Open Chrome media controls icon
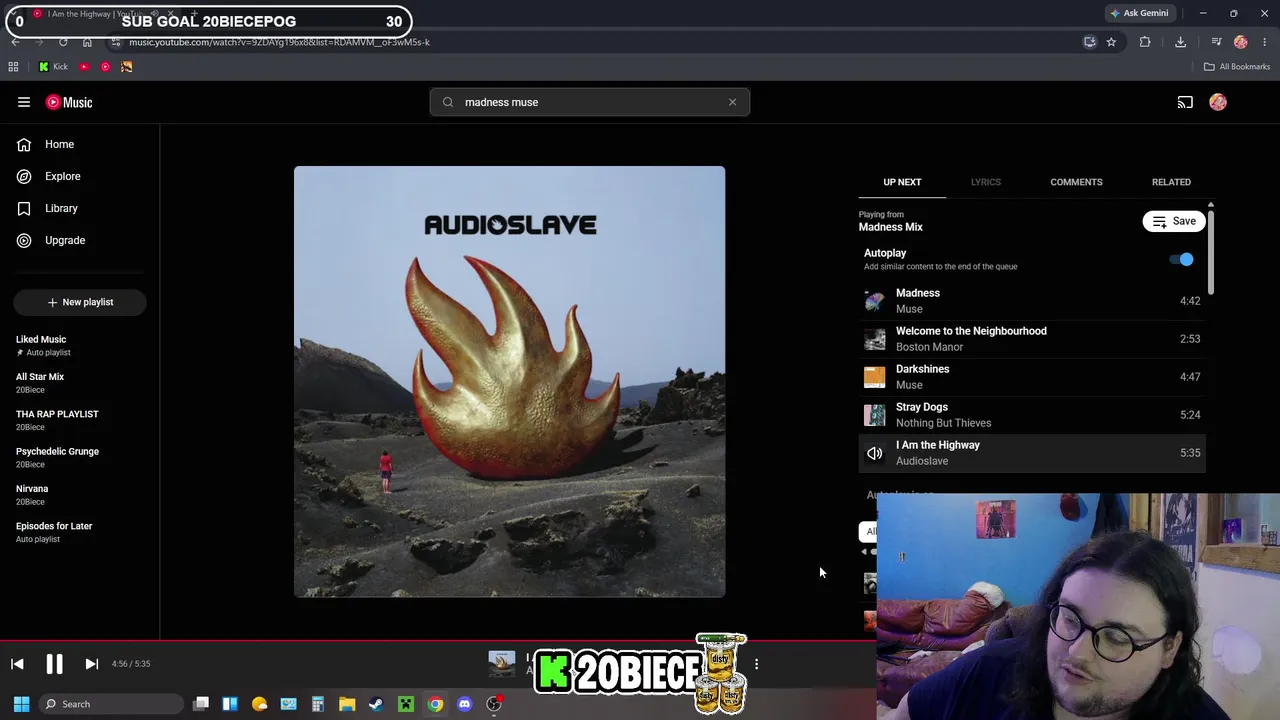Viewport: 1280px width, 720px height. 1216,42
